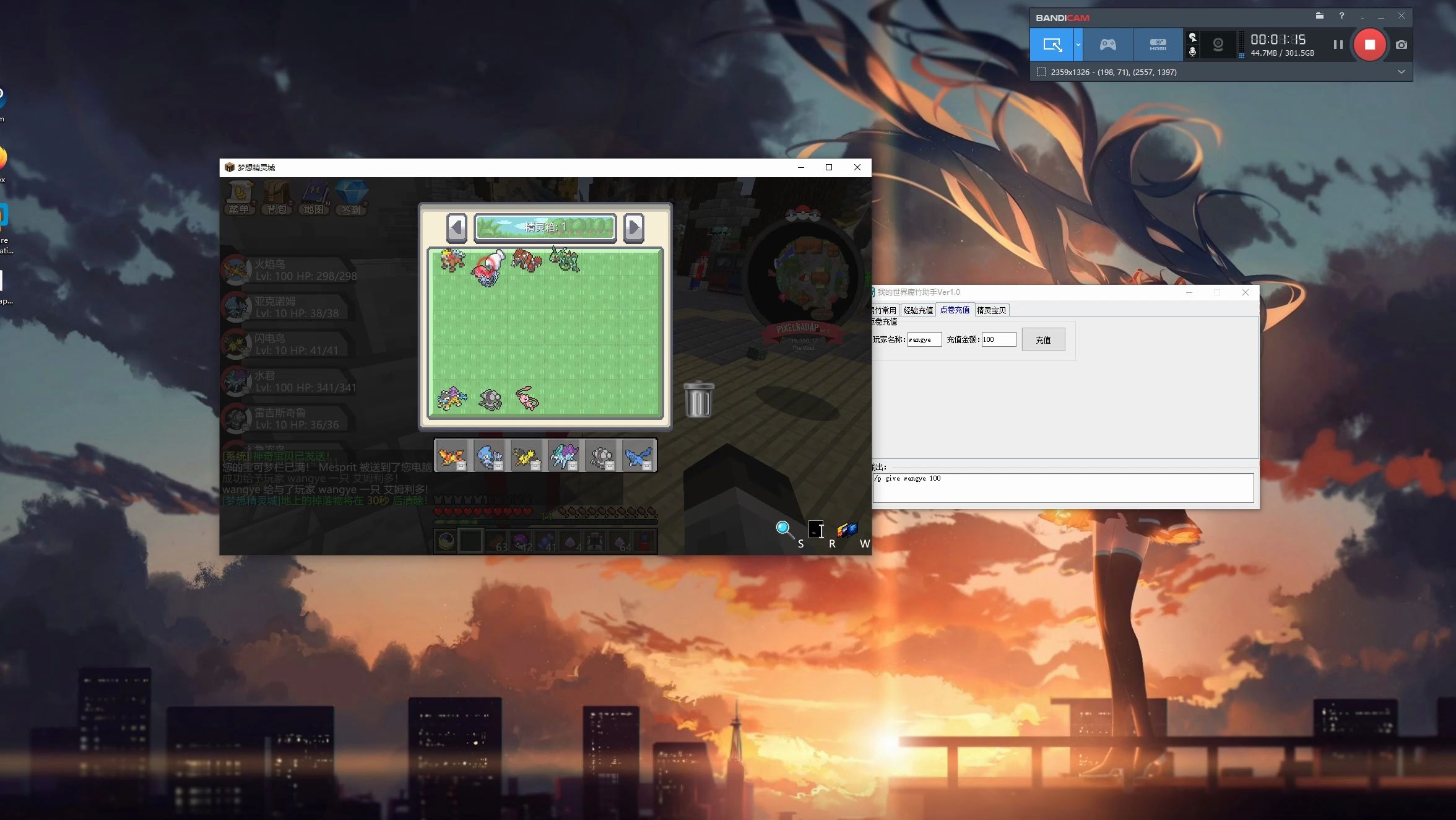Click the W wallpaper icon

[847, 530]
